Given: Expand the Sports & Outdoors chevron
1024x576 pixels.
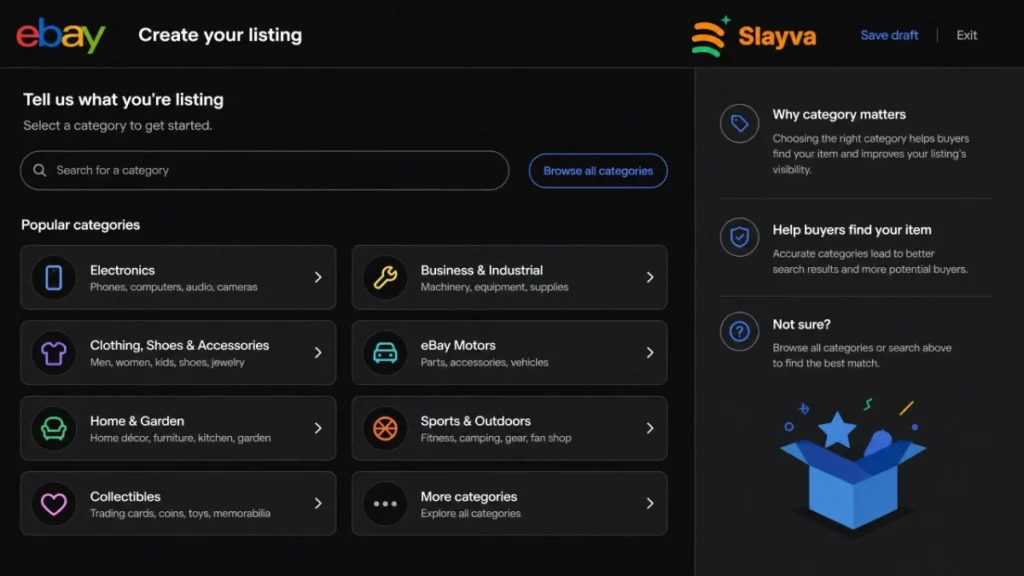Looking at the screenshot, I should 650,428.
